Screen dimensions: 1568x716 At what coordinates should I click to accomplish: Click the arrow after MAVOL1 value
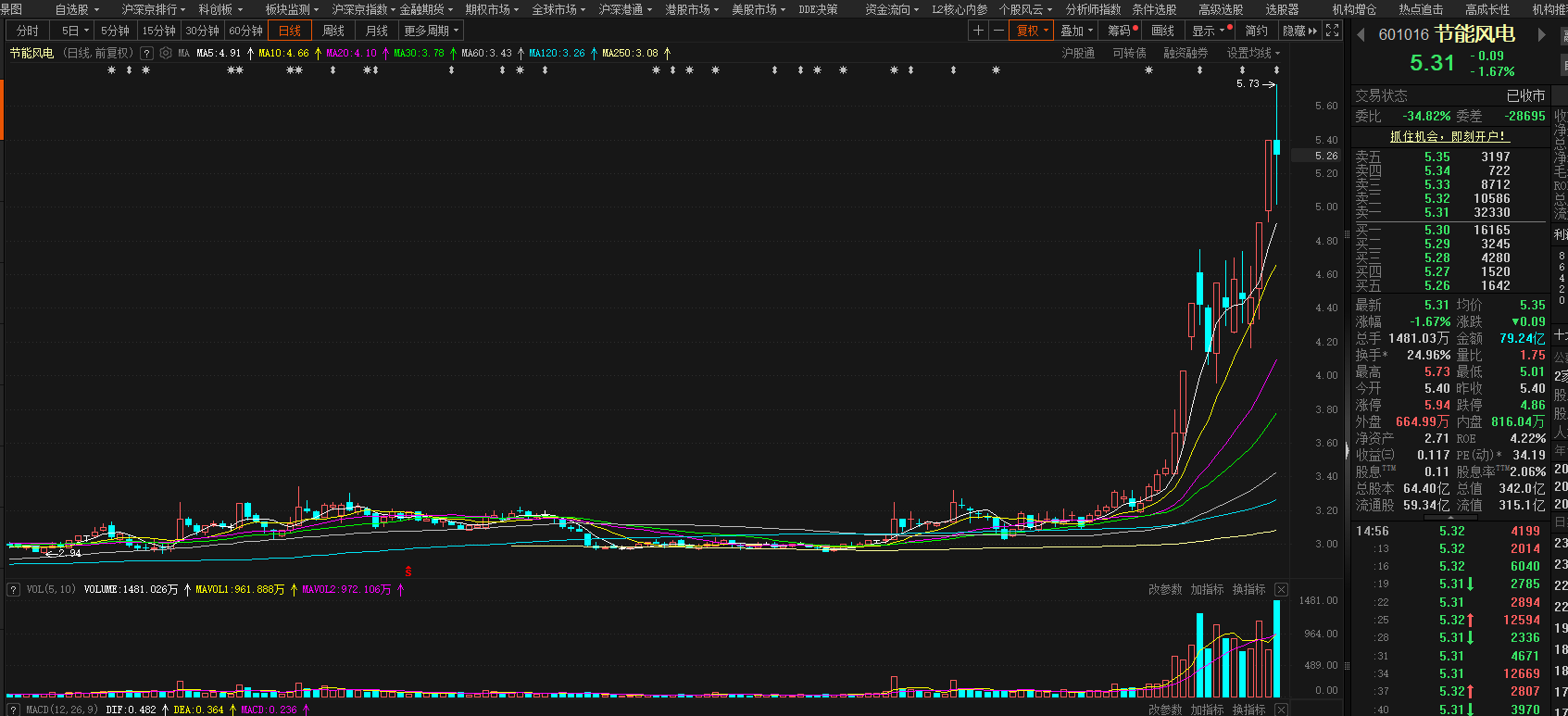point(294,589)
